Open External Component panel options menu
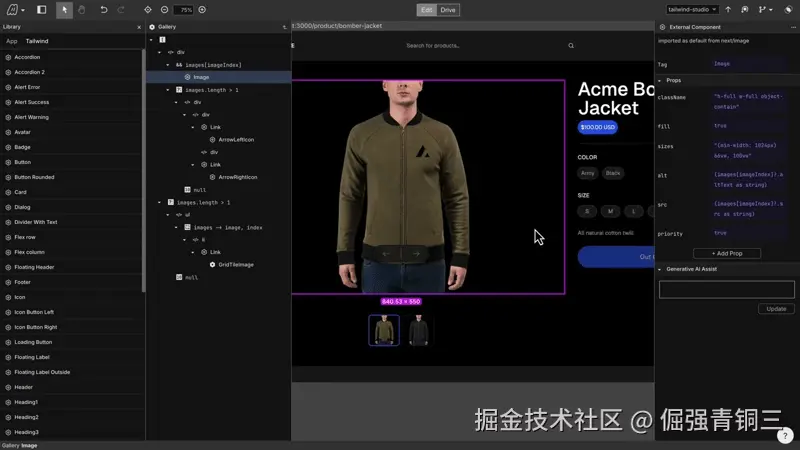Screen dimensions: 800x450 coord(793,27)
